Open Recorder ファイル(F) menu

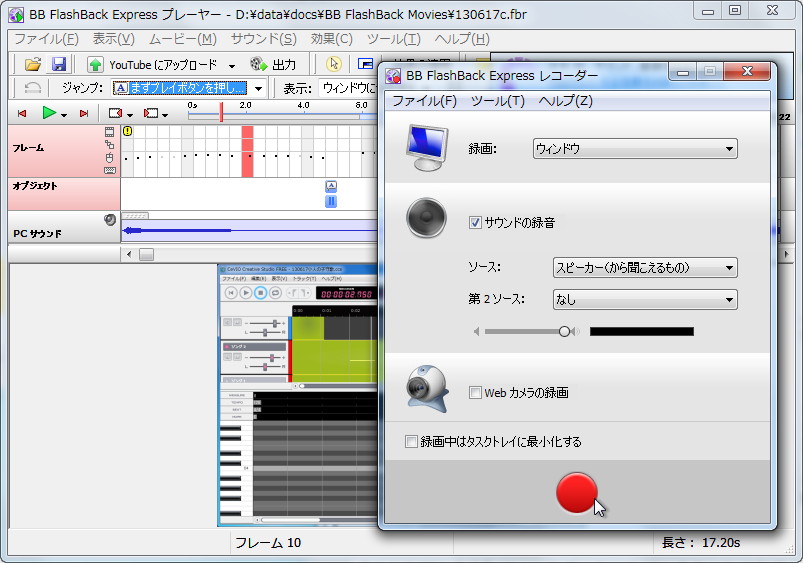tap(424, 101)
